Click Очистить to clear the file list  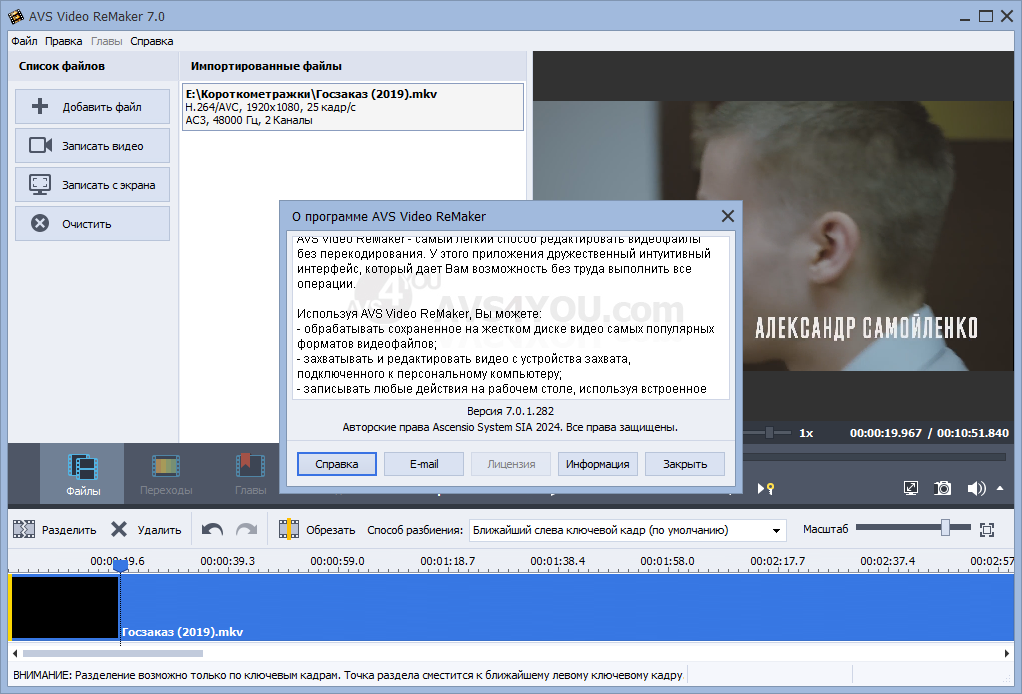(93, 224)
